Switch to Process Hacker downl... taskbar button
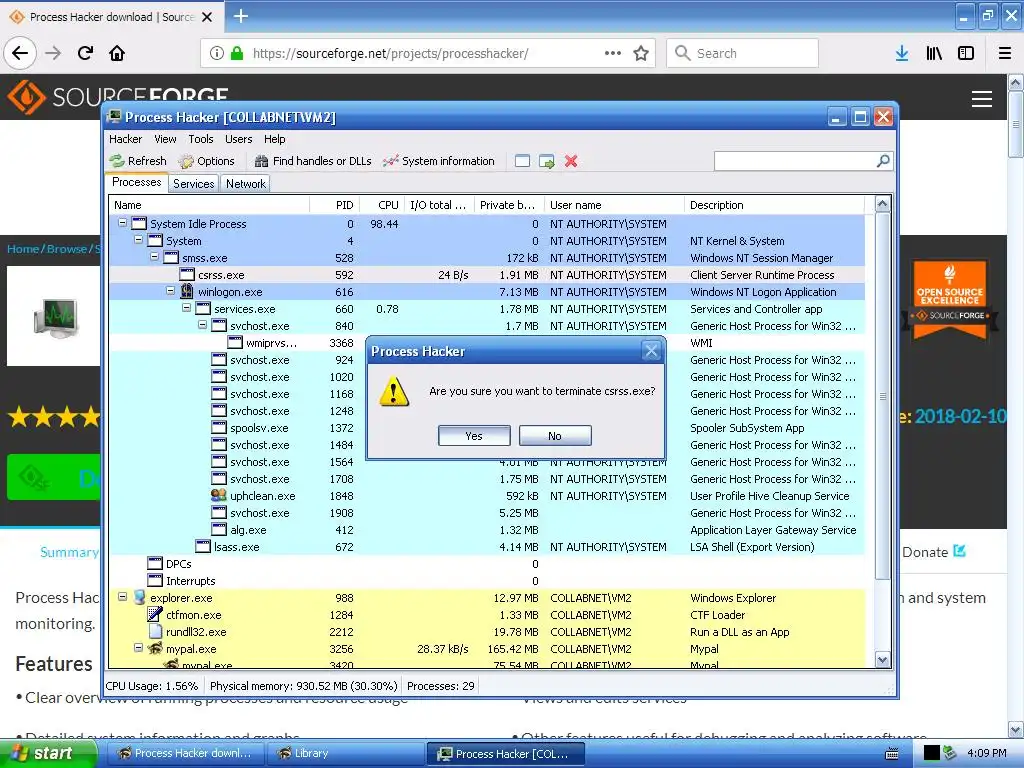Screen dimensions: 1024x768 pos(186,754)
